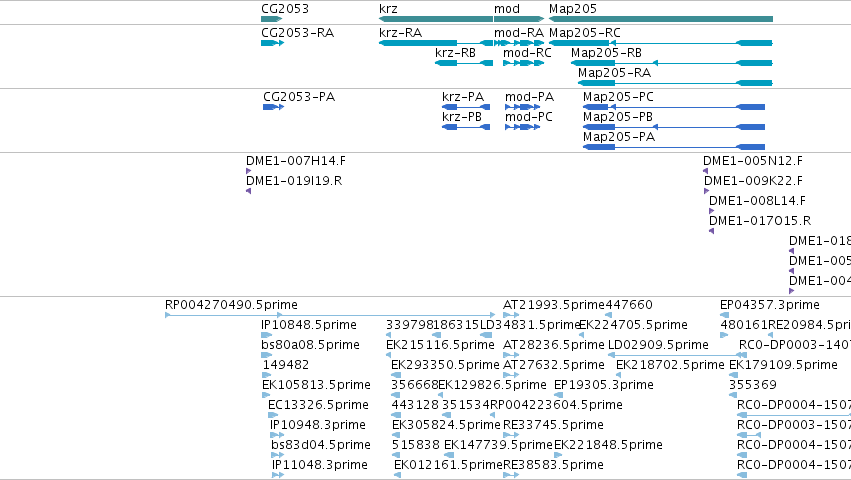Screen dimensions: 851x480
Task: Select the mod-PA protein label
Action: click(x=529, y=97)
